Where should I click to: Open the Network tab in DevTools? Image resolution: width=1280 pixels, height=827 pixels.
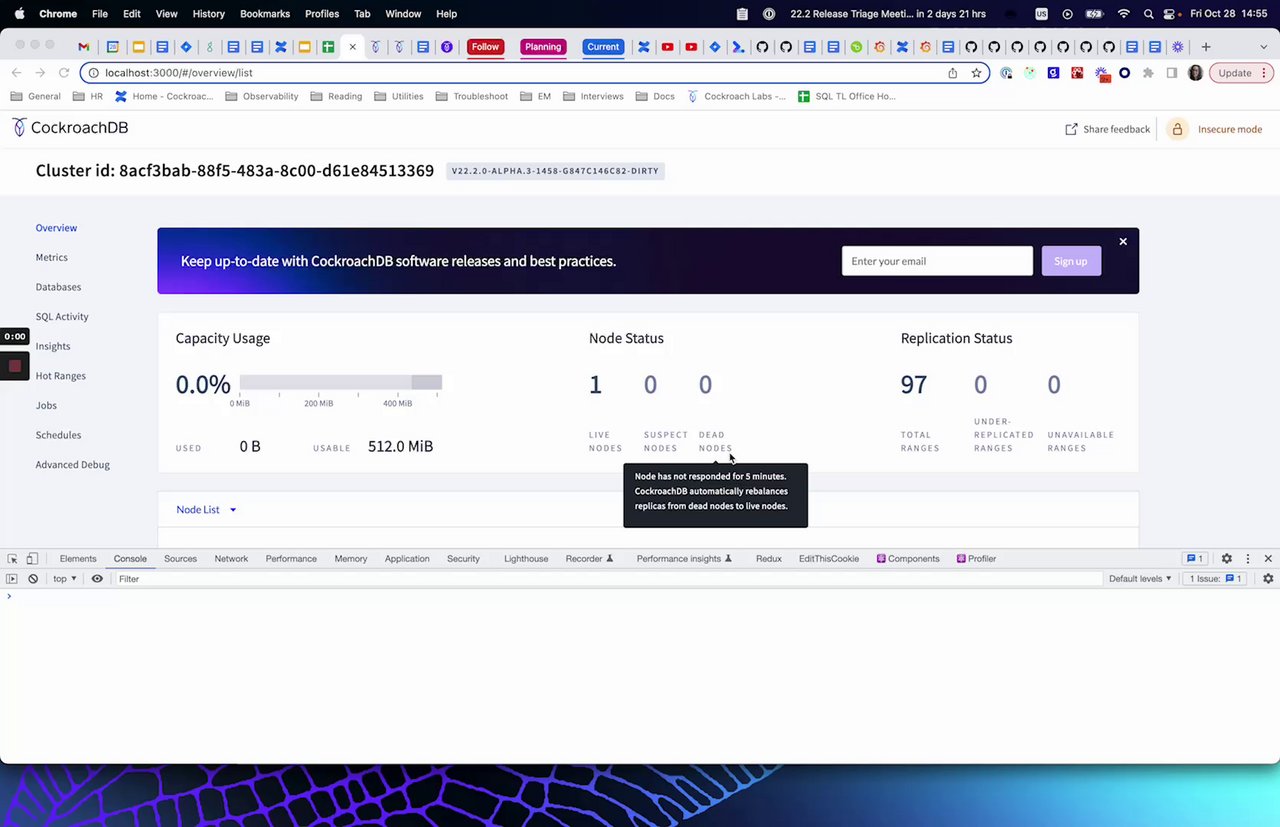click(x=231, y=559)
